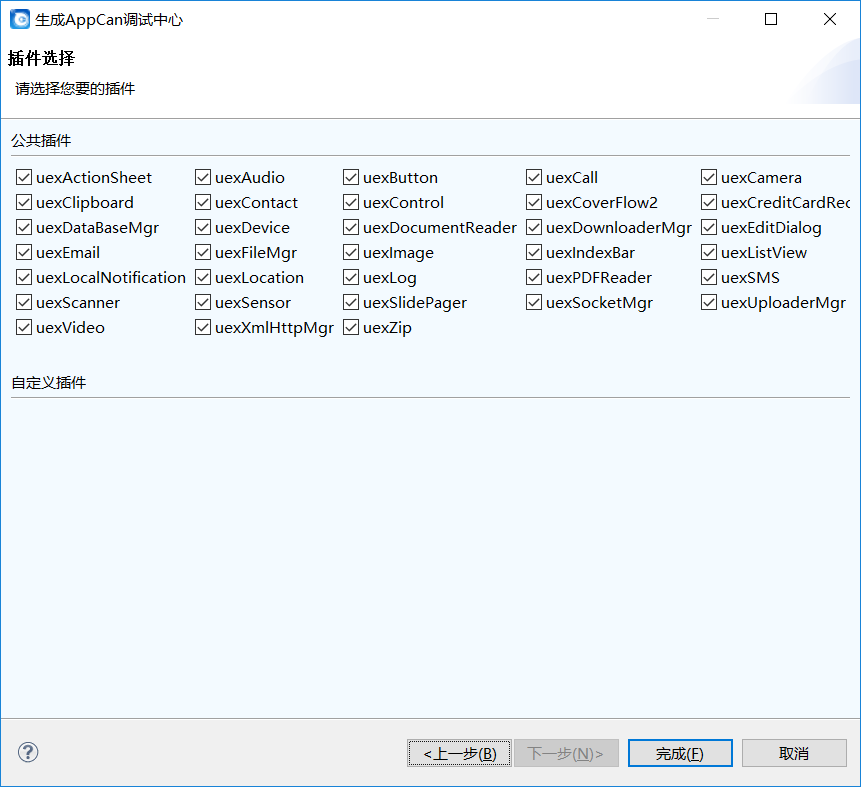Click the AppCan app icon in title bar
This screenshot has height=787, width=861.
(20, 19)
